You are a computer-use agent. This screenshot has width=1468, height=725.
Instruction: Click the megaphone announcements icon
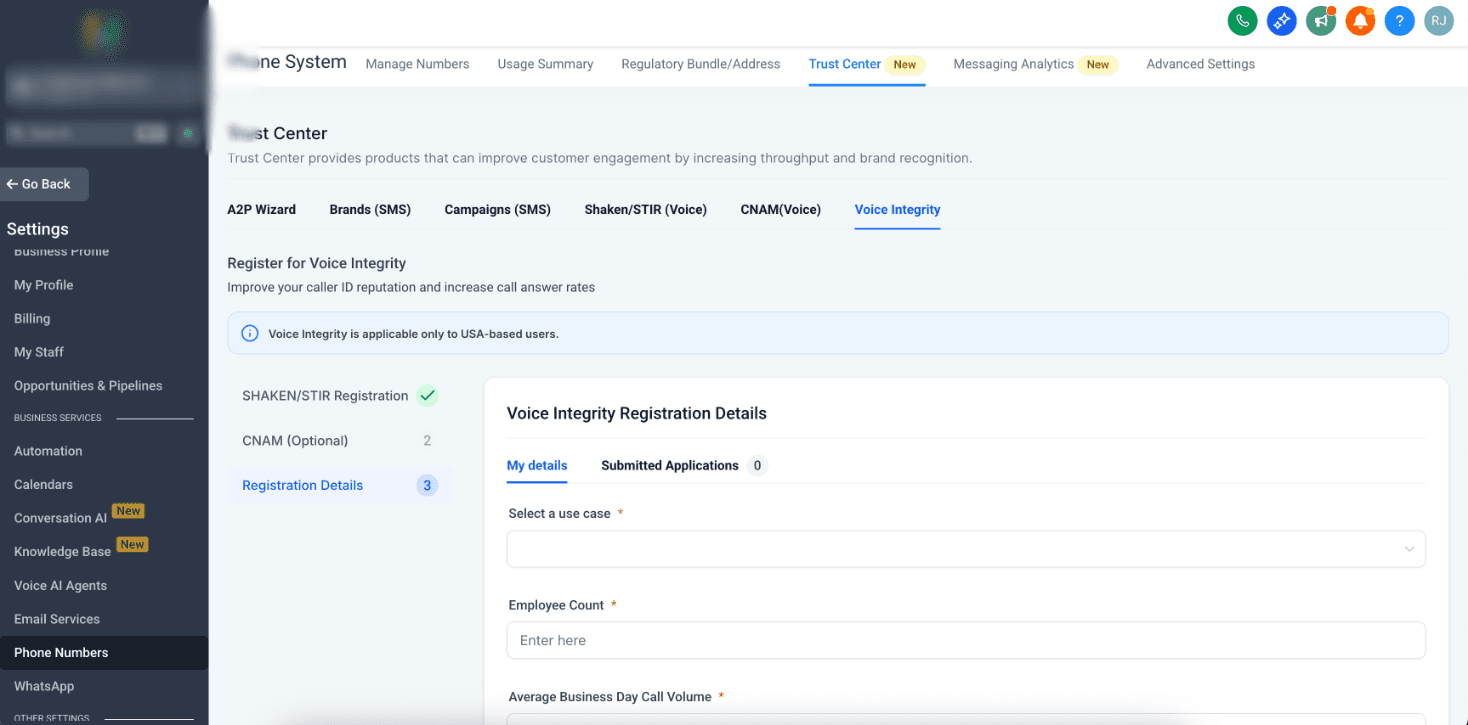pos(1321,20)
